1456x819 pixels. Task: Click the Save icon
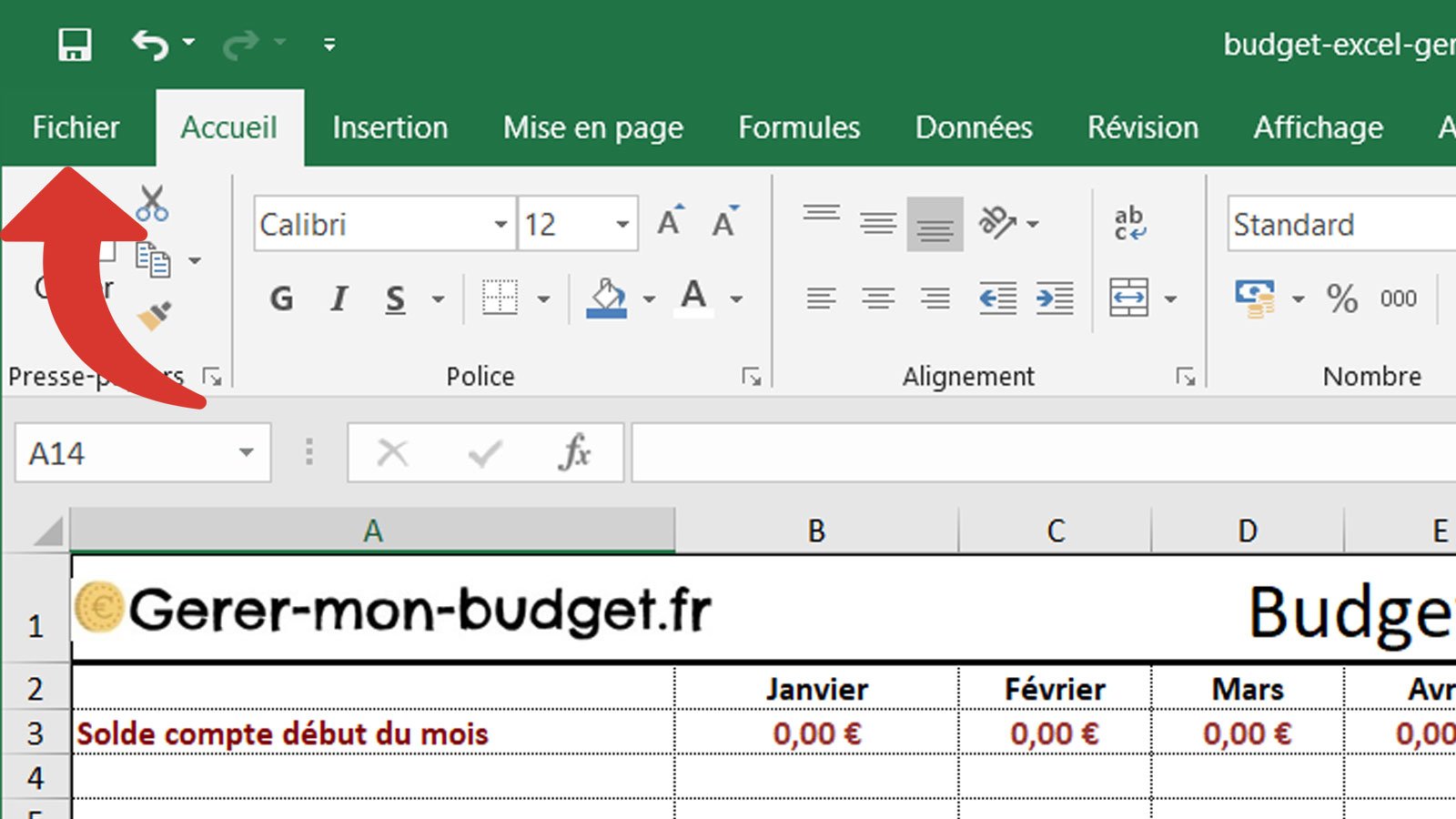tap(76, 44)
